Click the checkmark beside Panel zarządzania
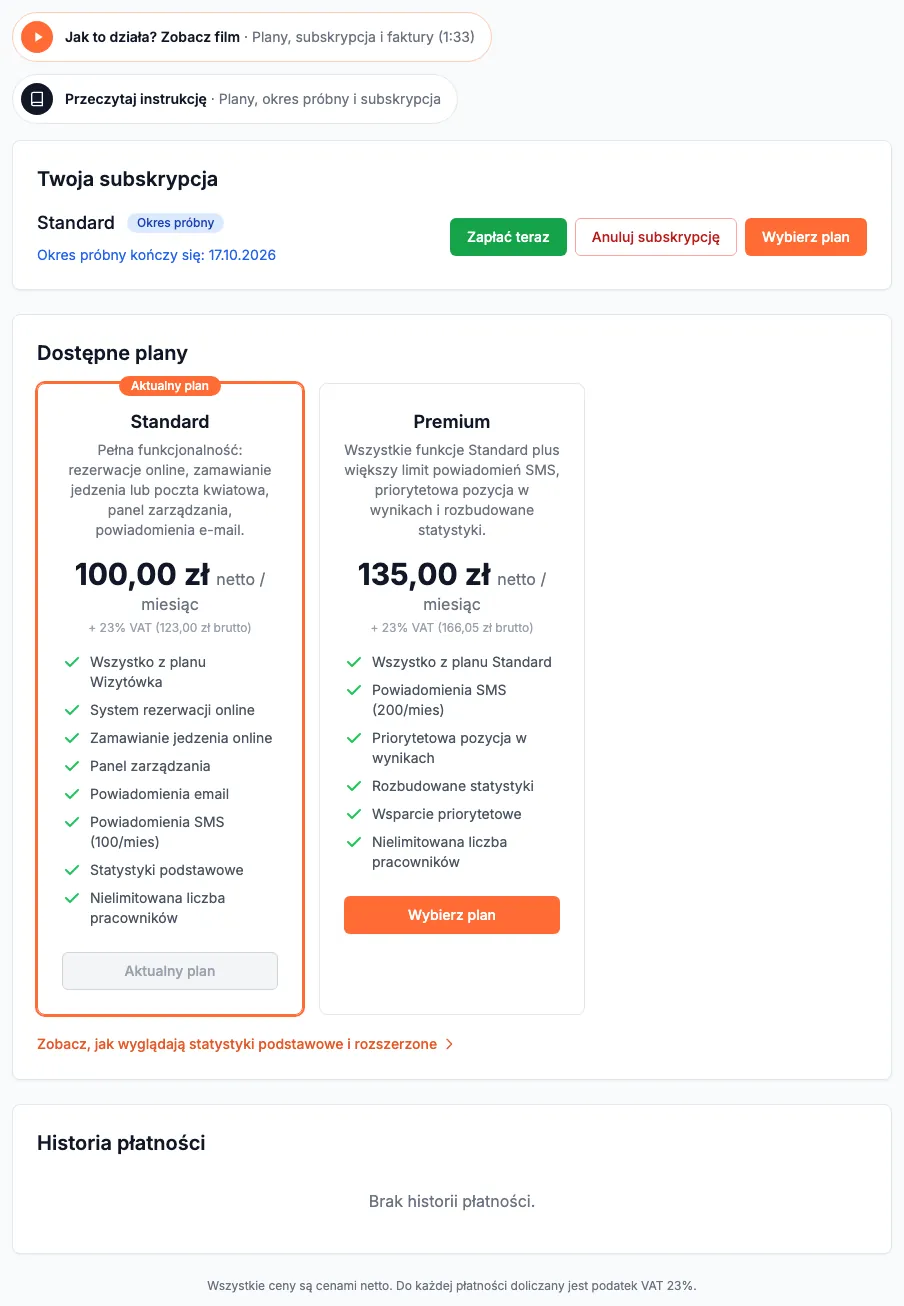904x1306 pixels. pyautogui.click(x=72, y=766)
